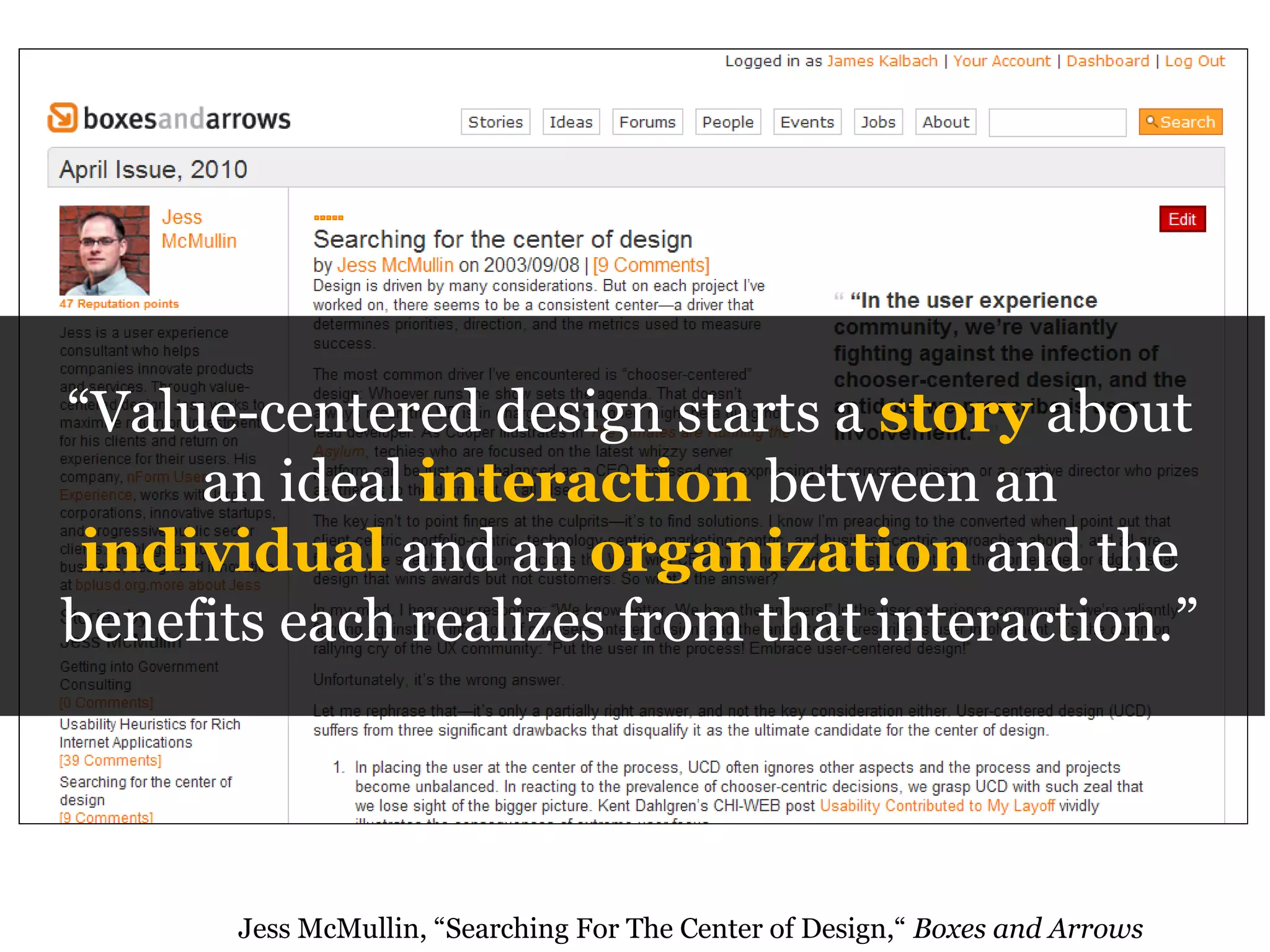The height and width of the screenshot is (952, 1270).
Task: Click the article title 'Searching for the center of design'
Action: click(503, 239)
